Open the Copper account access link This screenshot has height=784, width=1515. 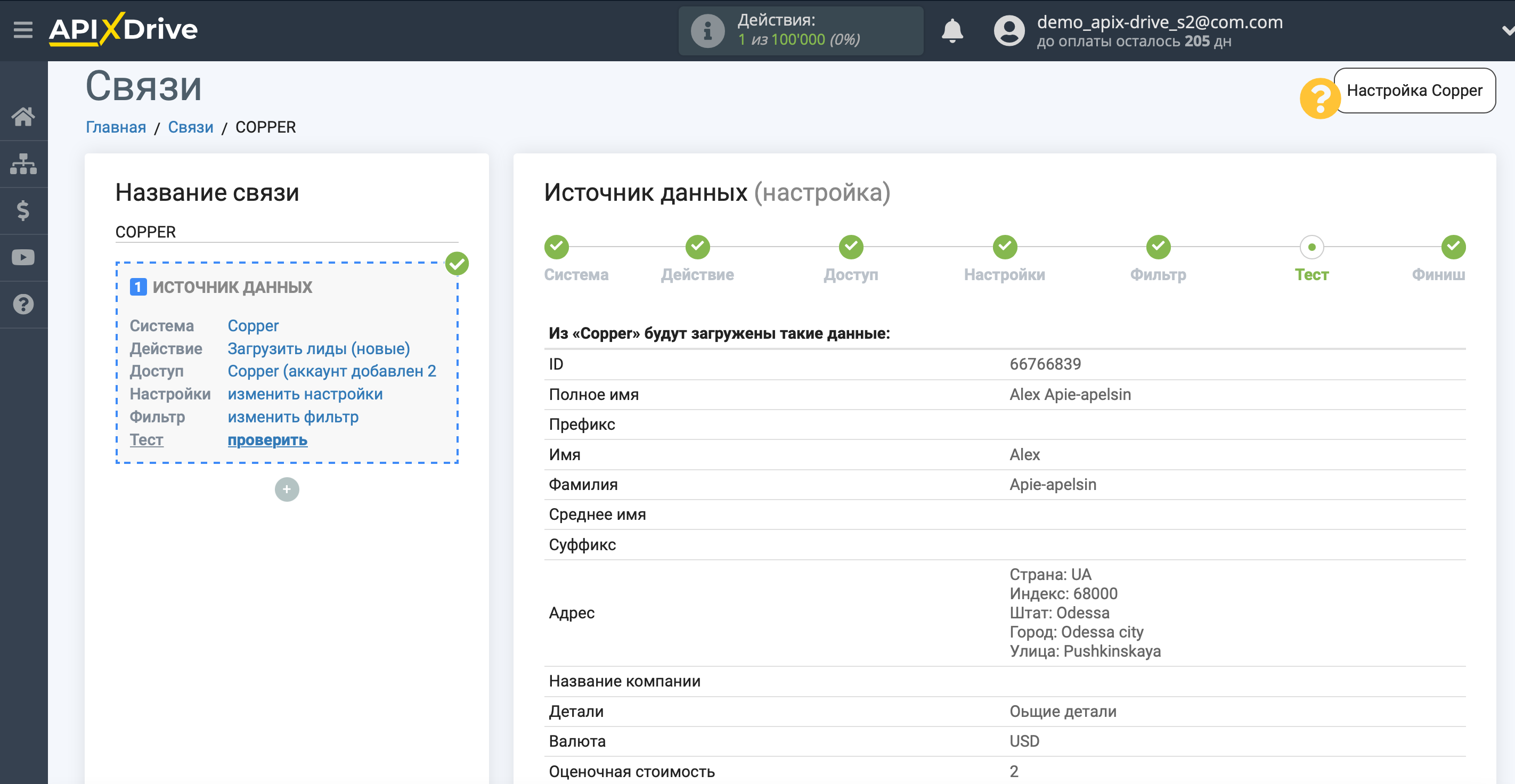[332, 371]
